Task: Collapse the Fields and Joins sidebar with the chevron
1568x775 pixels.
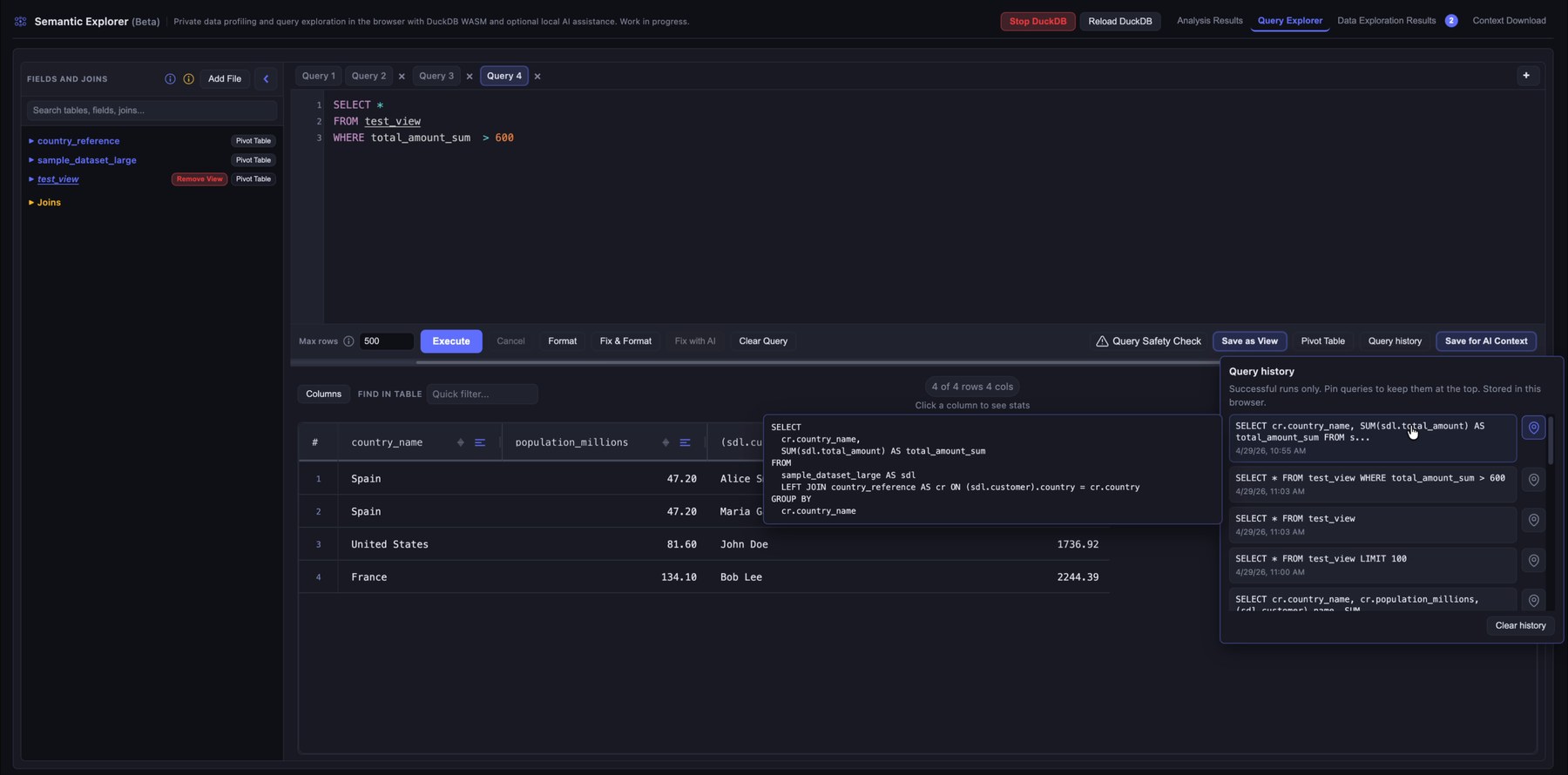Action: click(x=266, y=78)
